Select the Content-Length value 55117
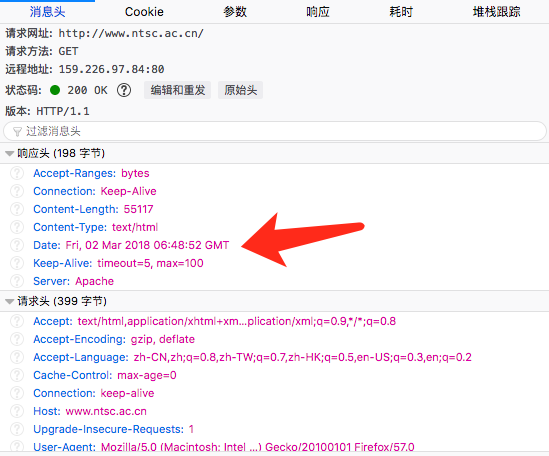Screen dimensions: 549x456 point(138,209)
